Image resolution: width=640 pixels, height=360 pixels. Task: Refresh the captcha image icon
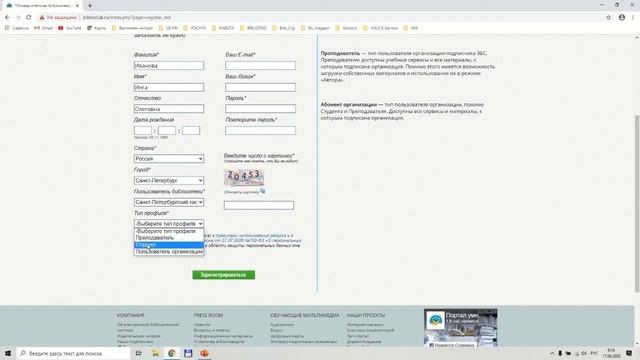262,191
